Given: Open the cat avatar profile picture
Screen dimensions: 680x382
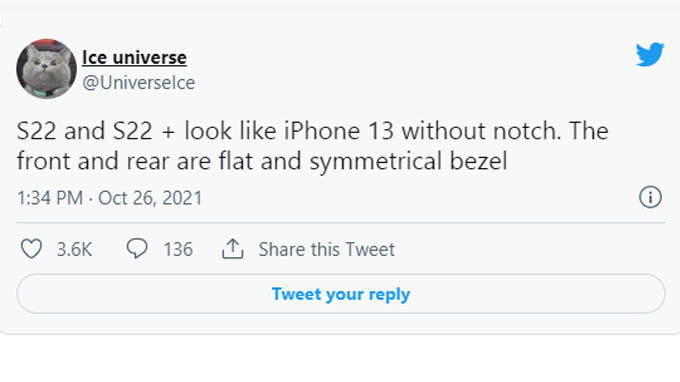Looking at the screenshot, I should coord(46,69).
